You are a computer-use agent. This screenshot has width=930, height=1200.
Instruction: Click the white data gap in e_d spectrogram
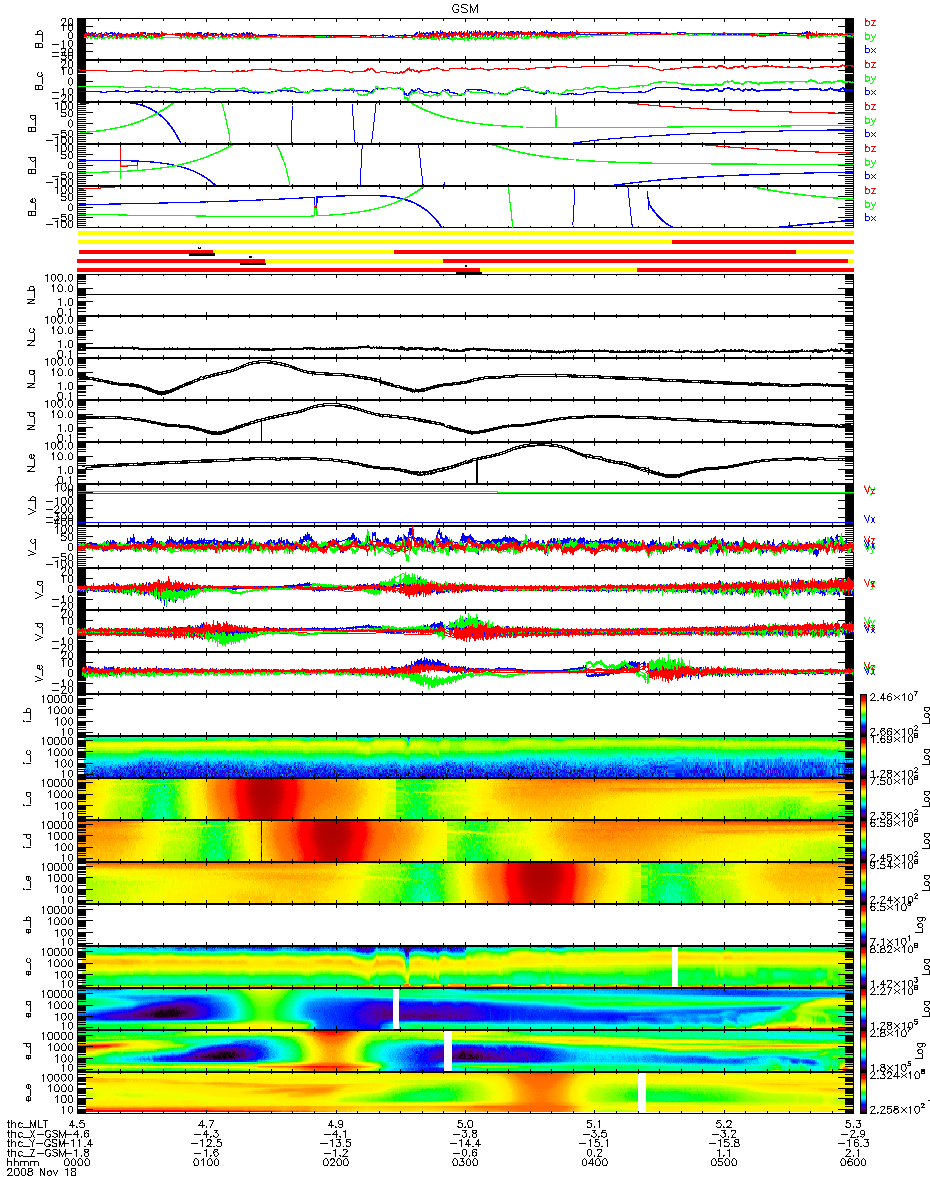pos(447,1051)
